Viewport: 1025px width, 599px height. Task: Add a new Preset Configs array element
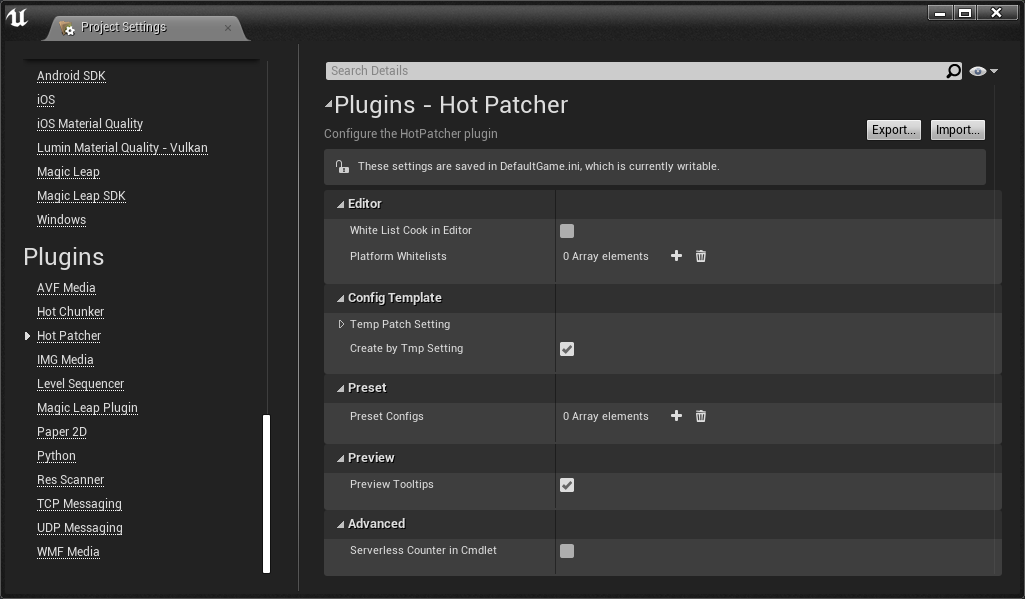(676, 416)
